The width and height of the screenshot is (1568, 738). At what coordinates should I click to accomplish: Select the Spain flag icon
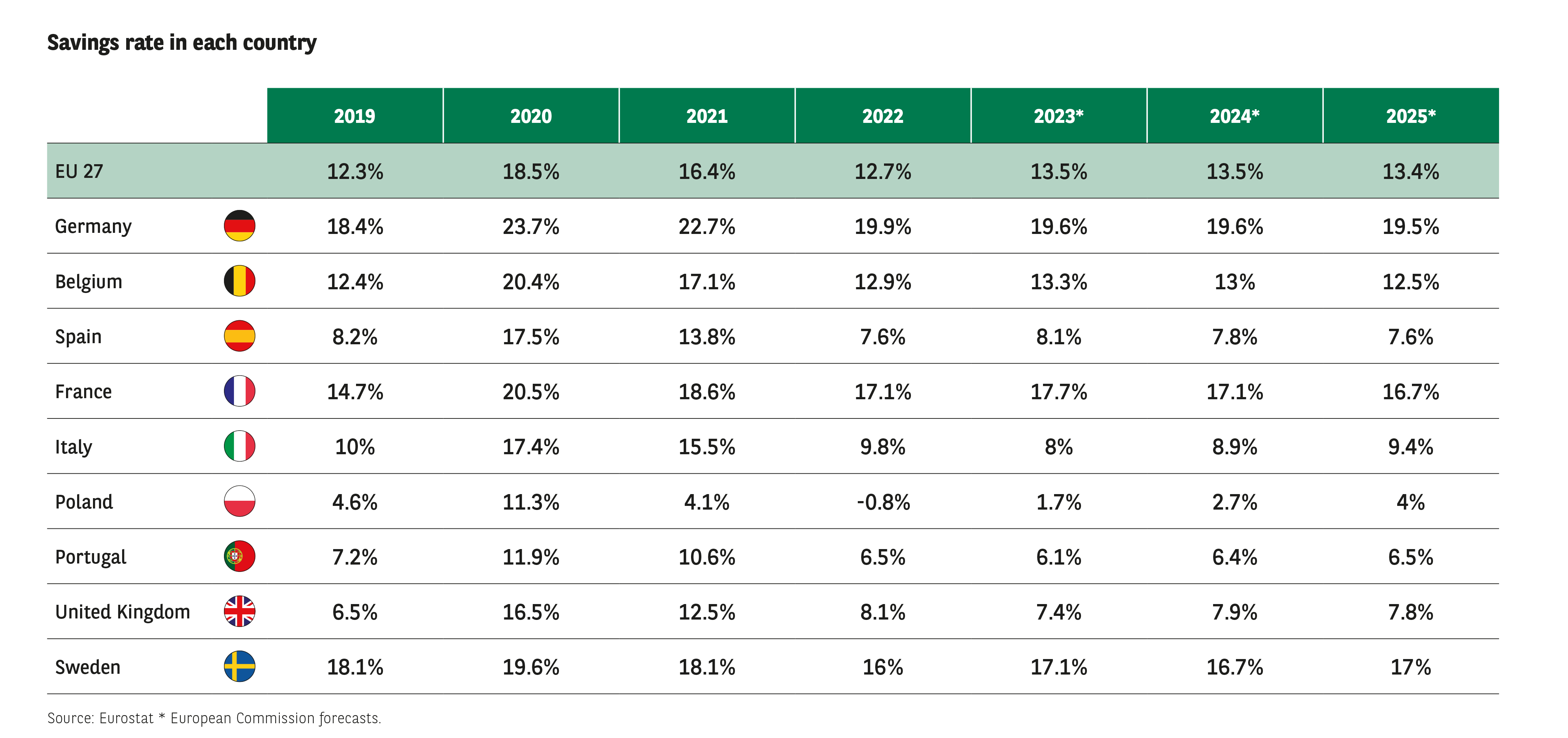tap(239, 336)
